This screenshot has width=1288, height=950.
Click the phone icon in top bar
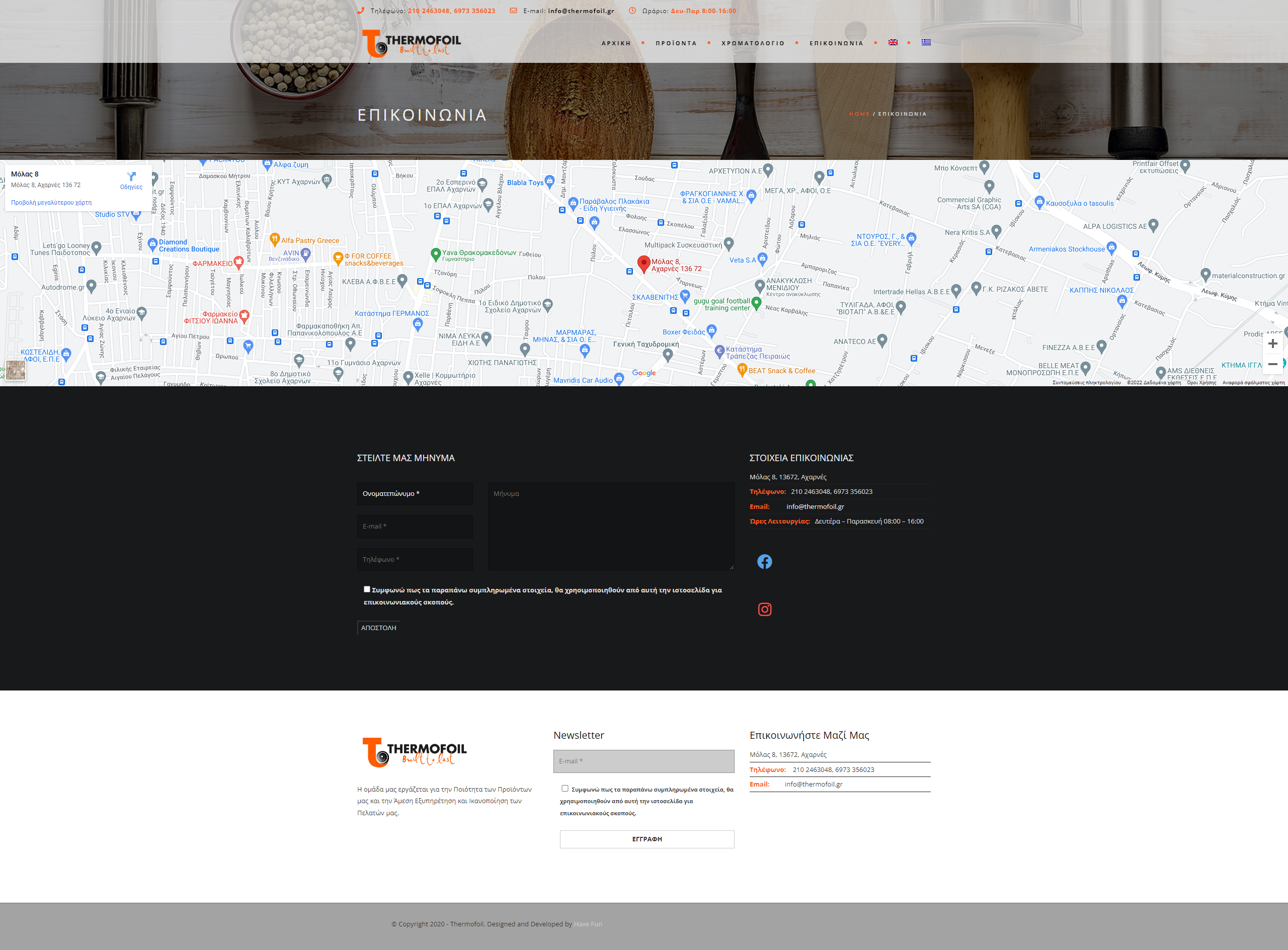(361, 11)
